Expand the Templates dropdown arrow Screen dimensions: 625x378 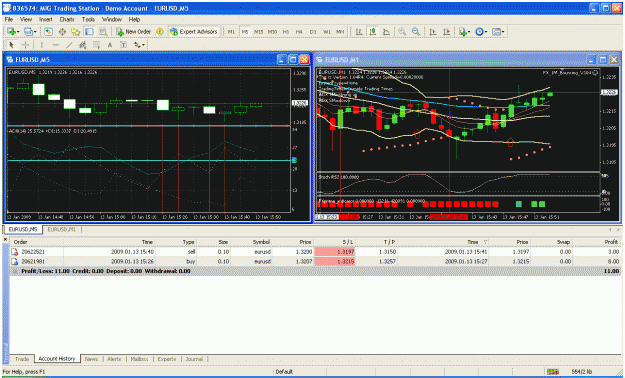503,32
